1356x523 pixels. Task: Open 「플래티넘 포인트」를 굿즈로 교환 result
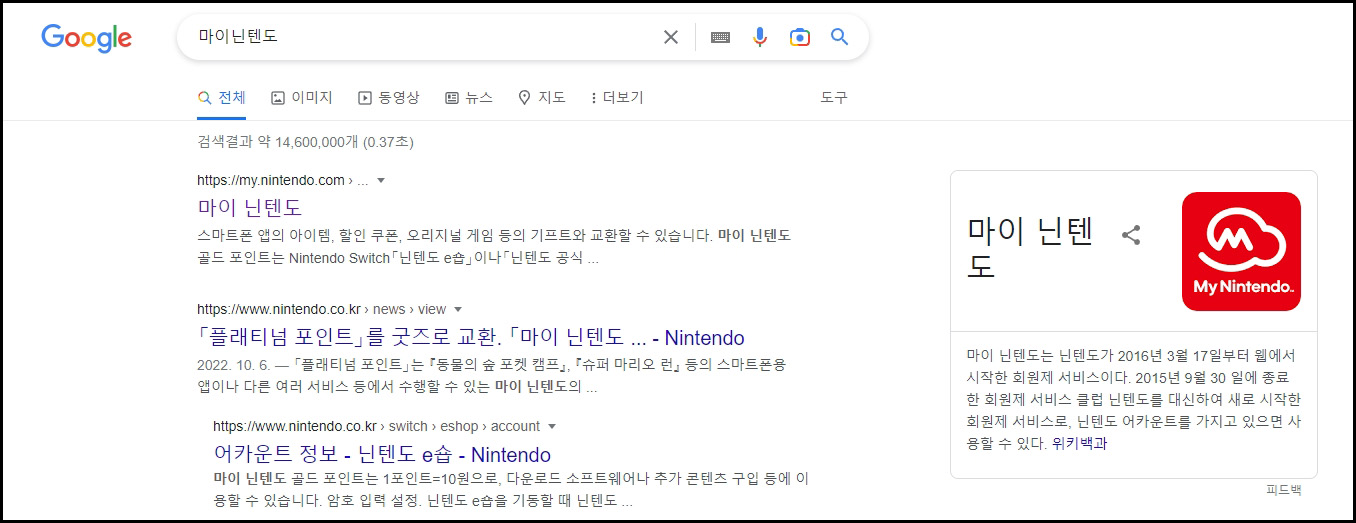(x=471, y=337)
